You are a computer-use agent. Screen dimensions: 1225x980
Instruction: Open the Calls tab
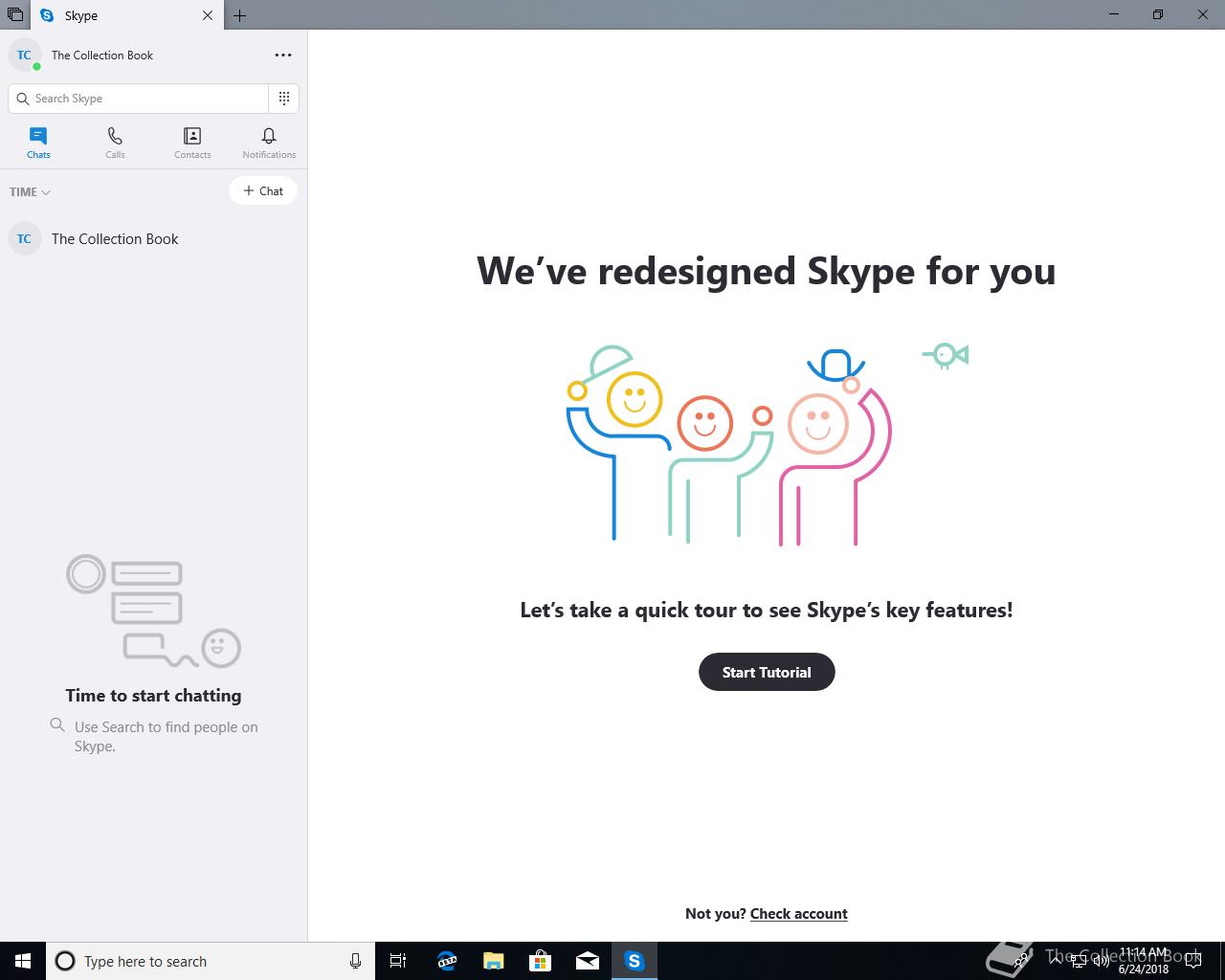[115, 143]
